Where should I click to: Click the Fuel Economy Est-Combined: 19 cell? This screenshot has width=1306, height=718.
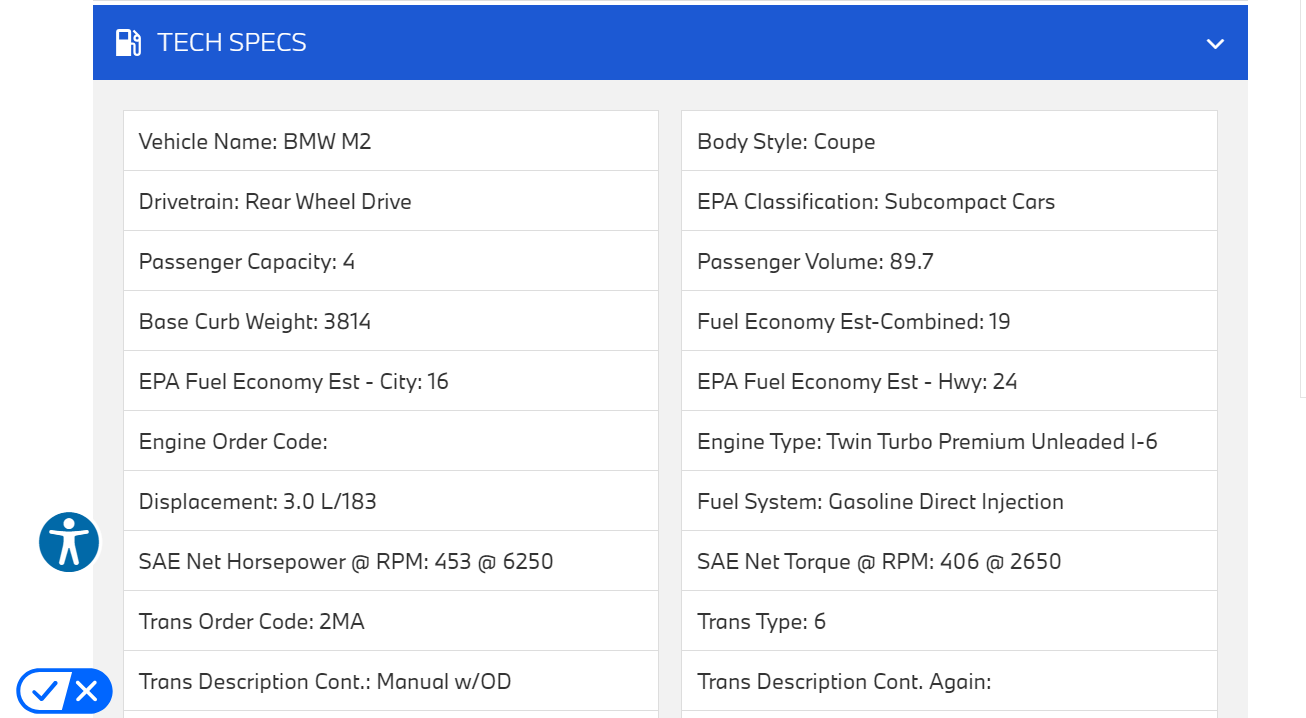[948, 321]
